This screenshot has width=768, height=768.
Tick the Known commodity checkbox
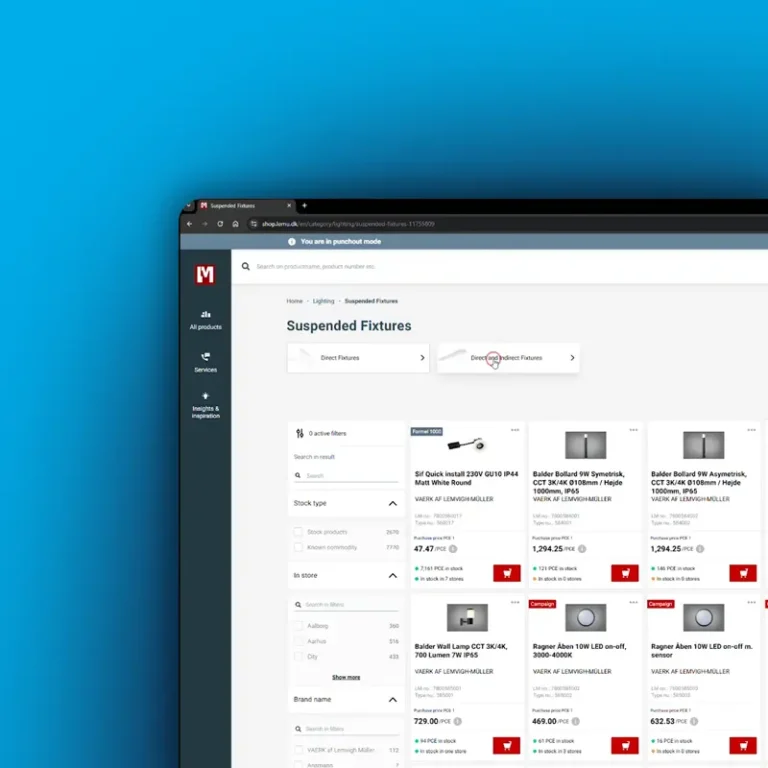298,547
